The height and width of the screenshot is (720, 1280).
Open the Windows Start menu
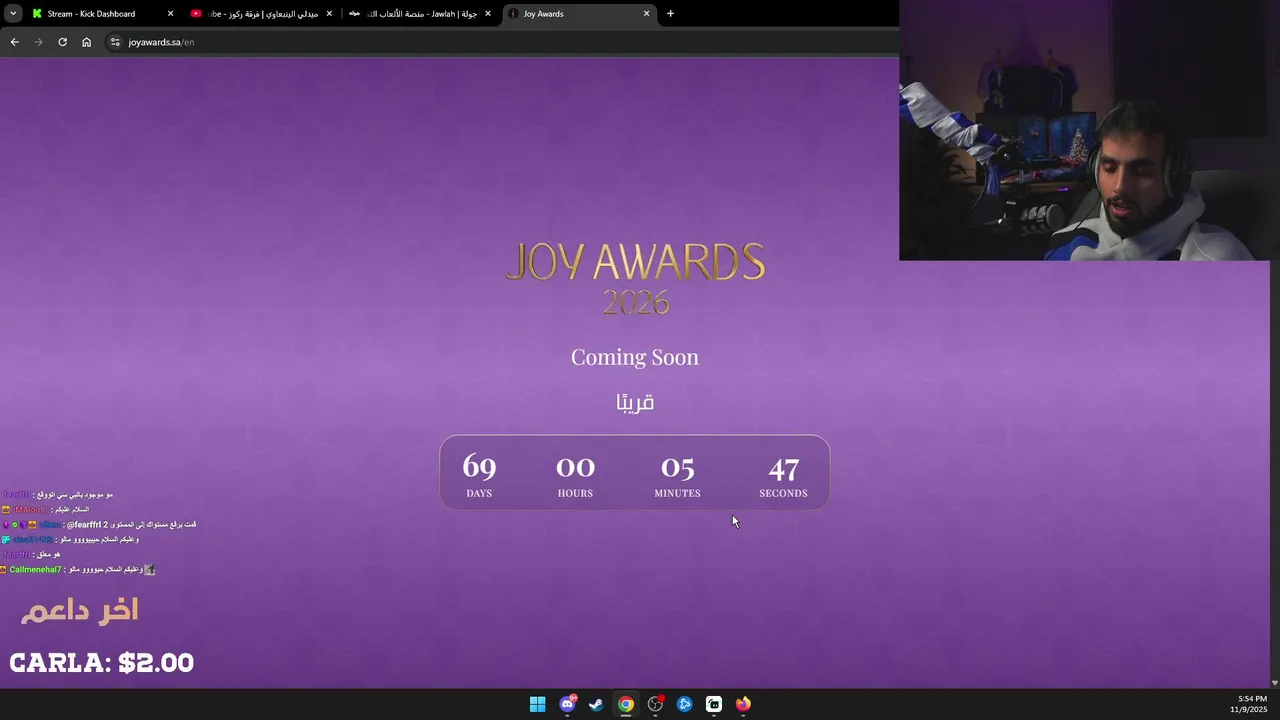pyautogui.click(x=537, y=704)
